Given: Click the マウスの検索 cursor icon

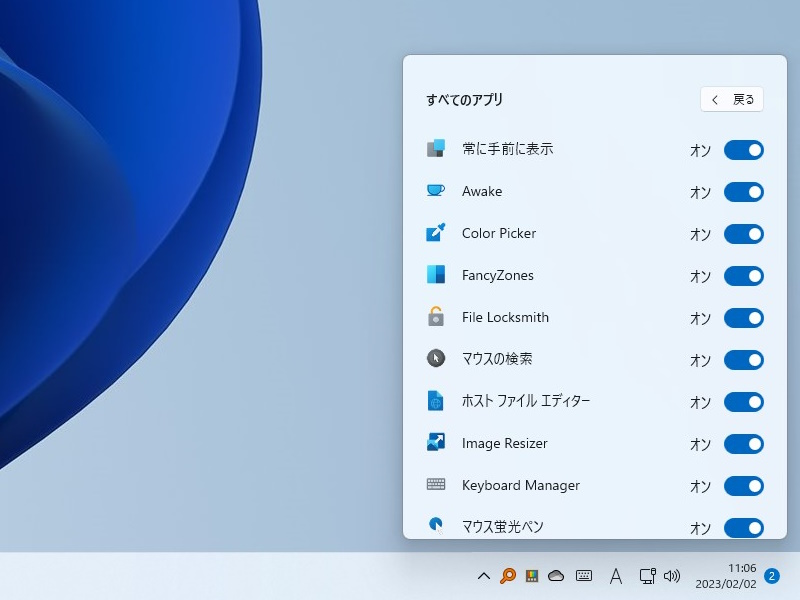Looking at the screenshot, I should (436, 358).
